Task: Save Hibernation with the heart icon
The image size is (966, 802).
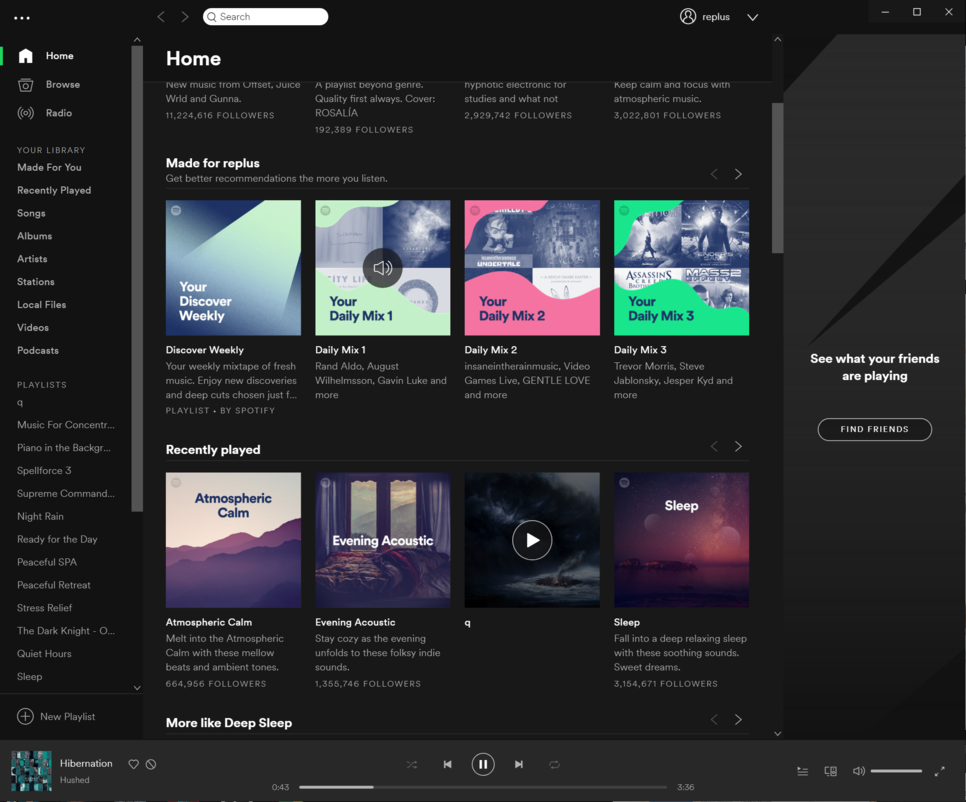Action: click(x=133, y=764)
